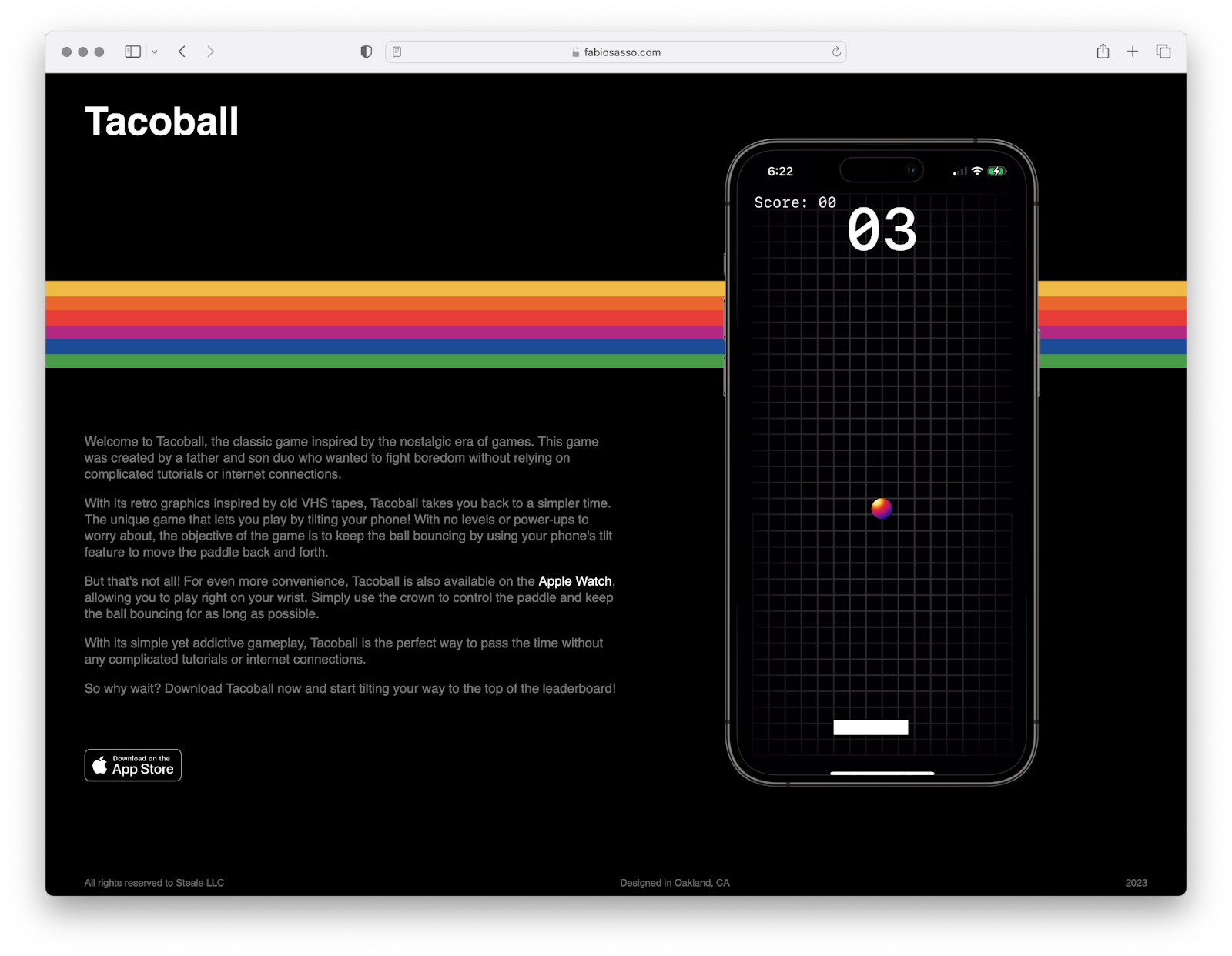This screenshot has height=956, width=1232.
Task: Show the tab overview icon
Action: [x=1163, y=52]
